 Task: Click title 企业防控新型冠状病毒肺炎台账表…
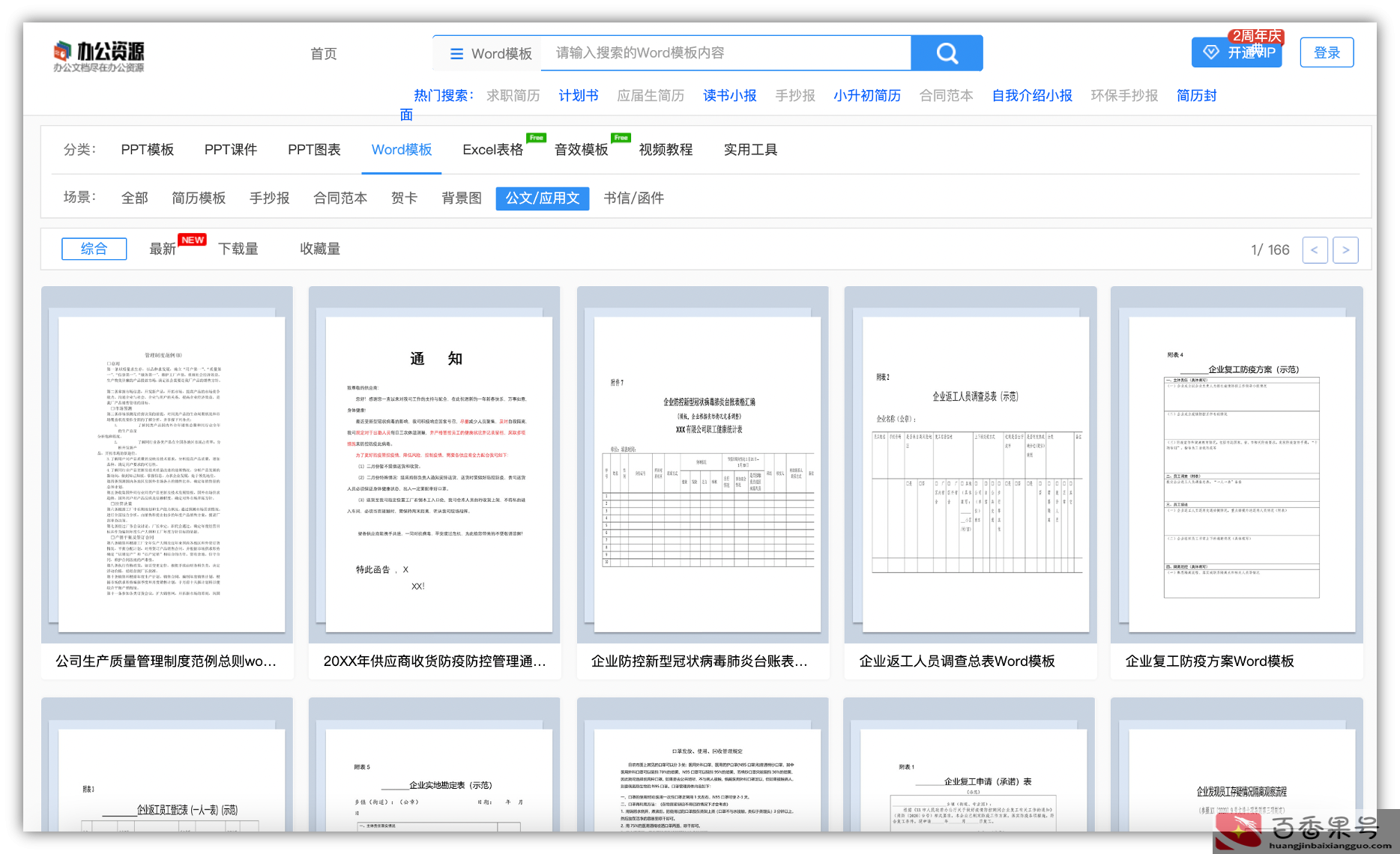(699, 661)
